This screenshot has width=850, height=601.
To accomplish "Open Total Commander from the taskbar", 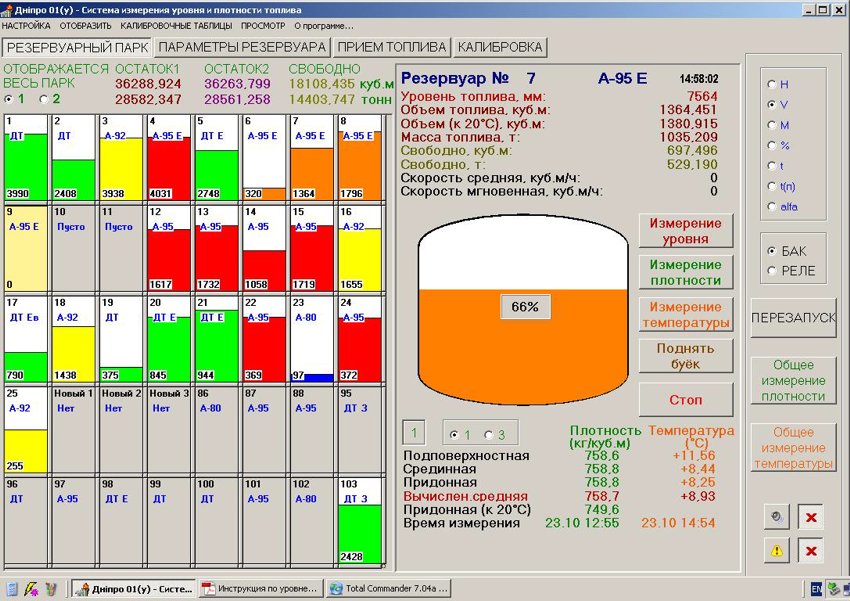I will [389, 589].
